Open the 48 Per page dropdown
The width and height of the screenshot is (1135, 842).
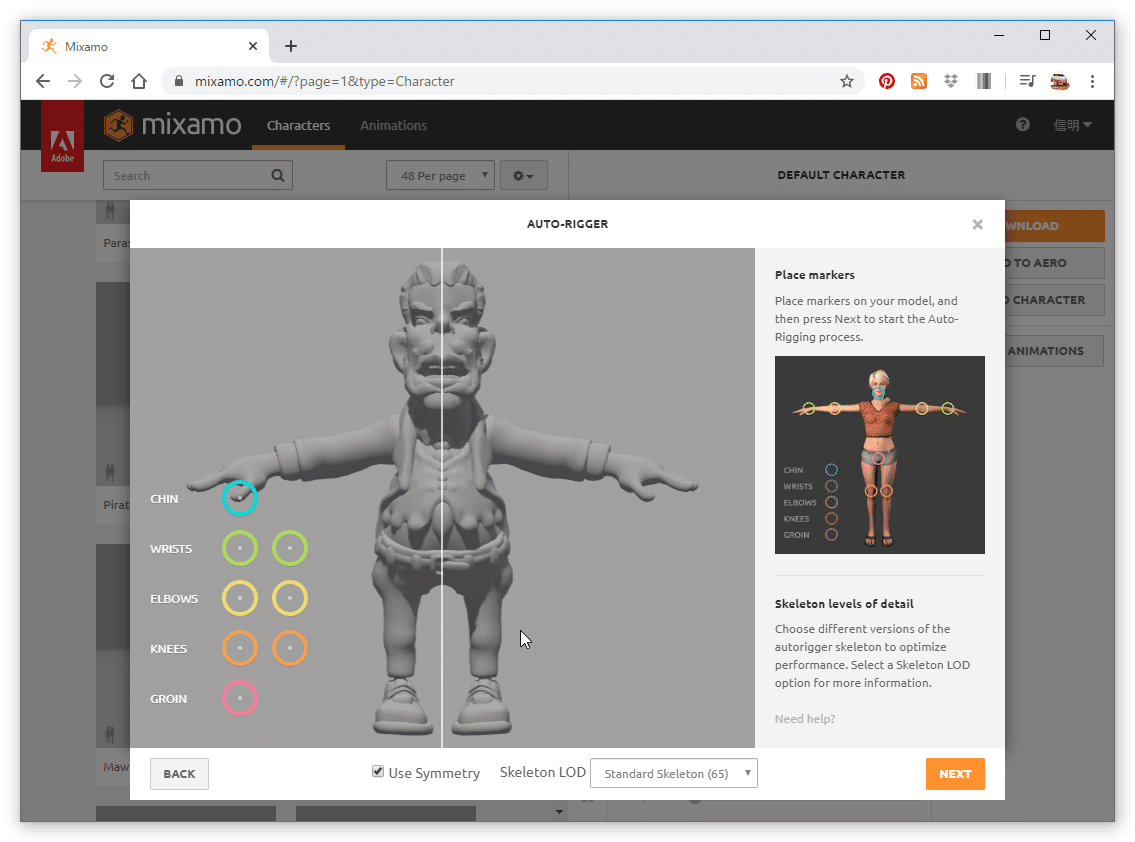pyautogui.click(x=440, y=175)
